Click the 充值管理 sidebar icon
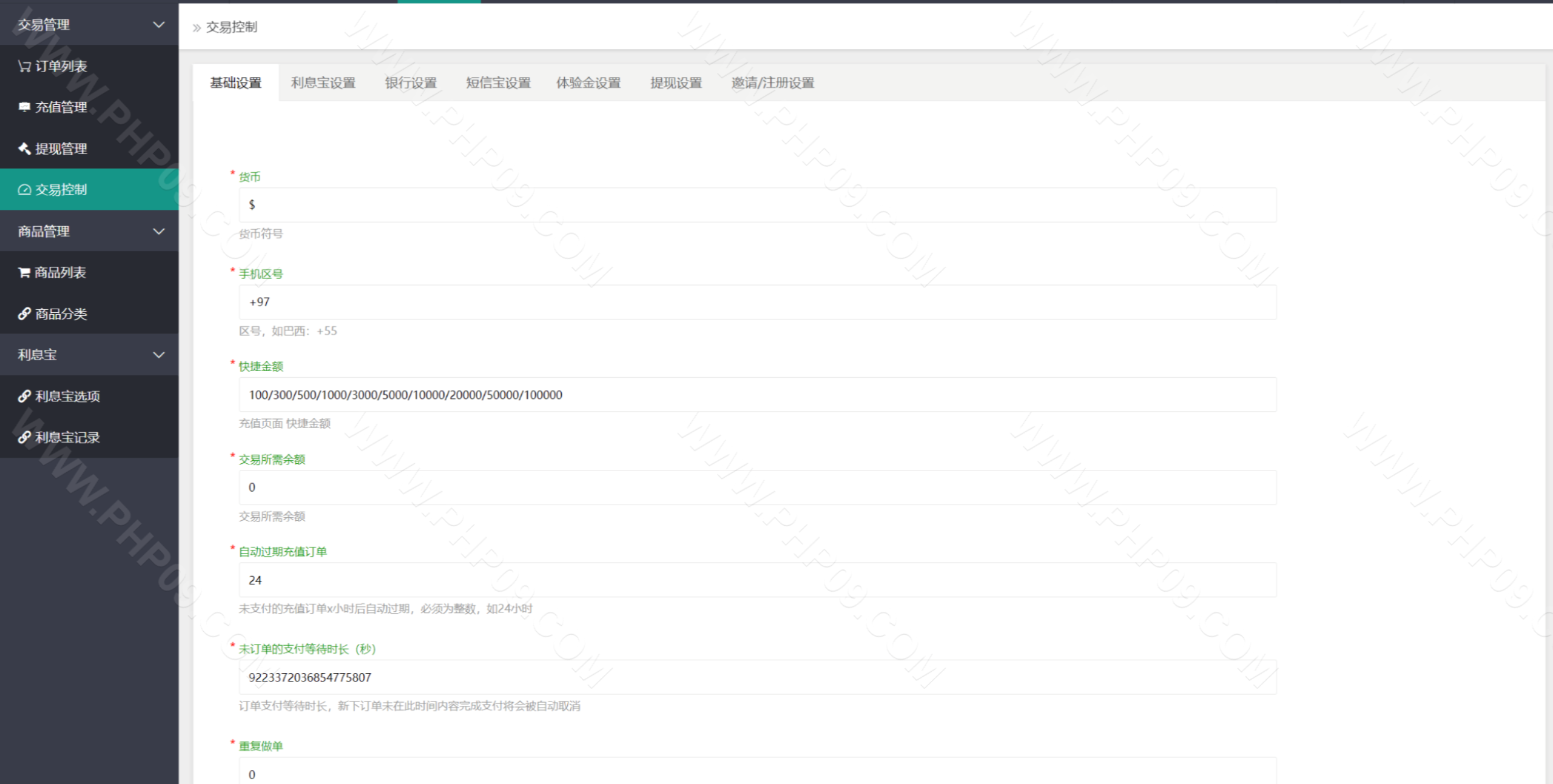 coord(24,107)
